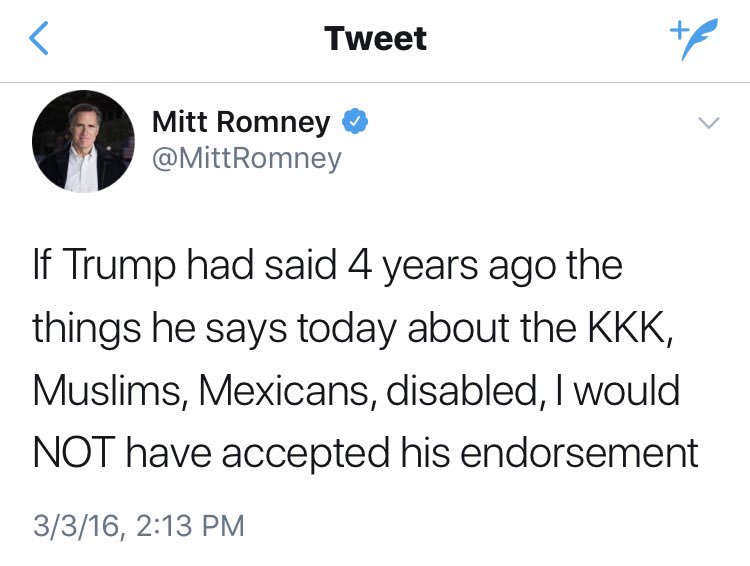This screenshot has height=566, width=750.
Task: Click the blue verified badge
Action: pyautogui.click(x=355, y=123)
